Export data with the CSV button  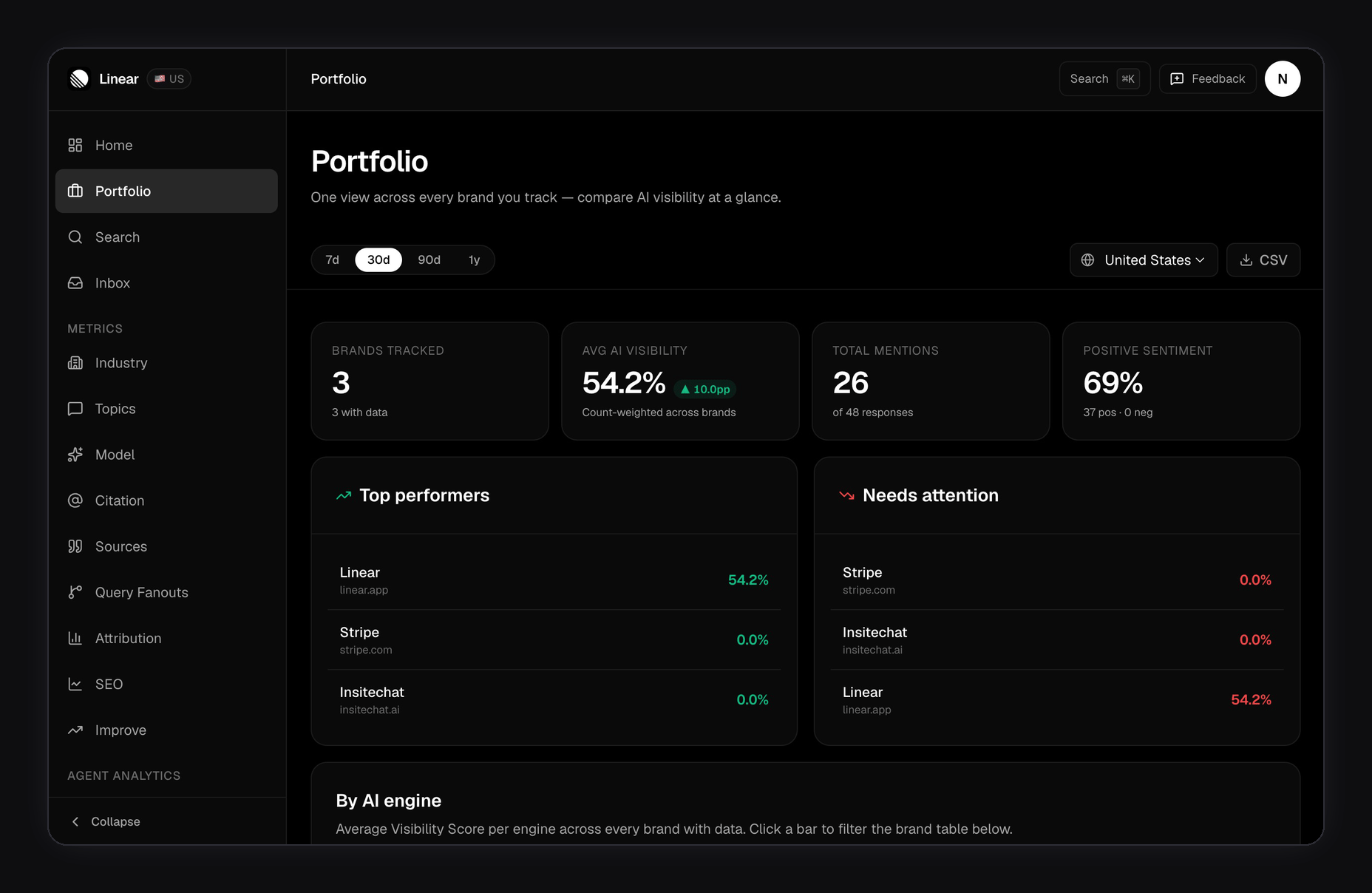[1263, 259]
